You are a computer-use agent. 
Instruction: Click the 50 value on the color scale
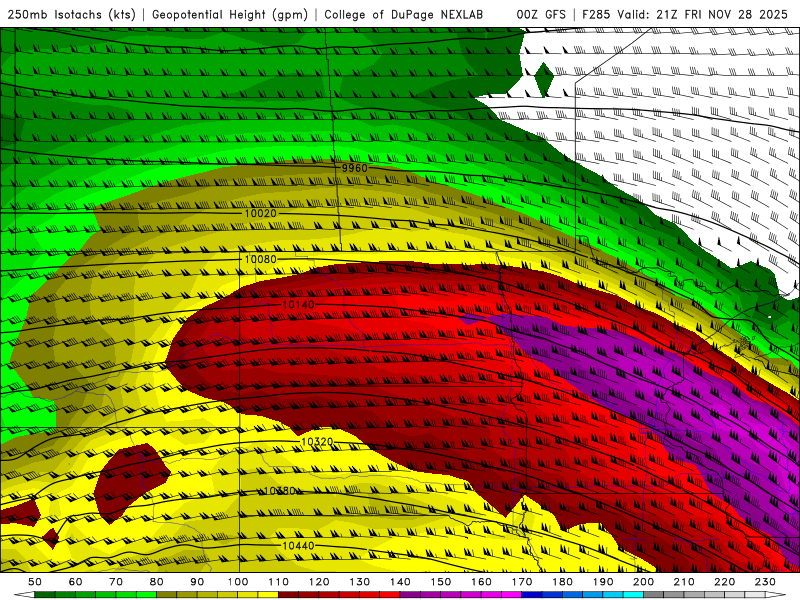click(35, 582)
